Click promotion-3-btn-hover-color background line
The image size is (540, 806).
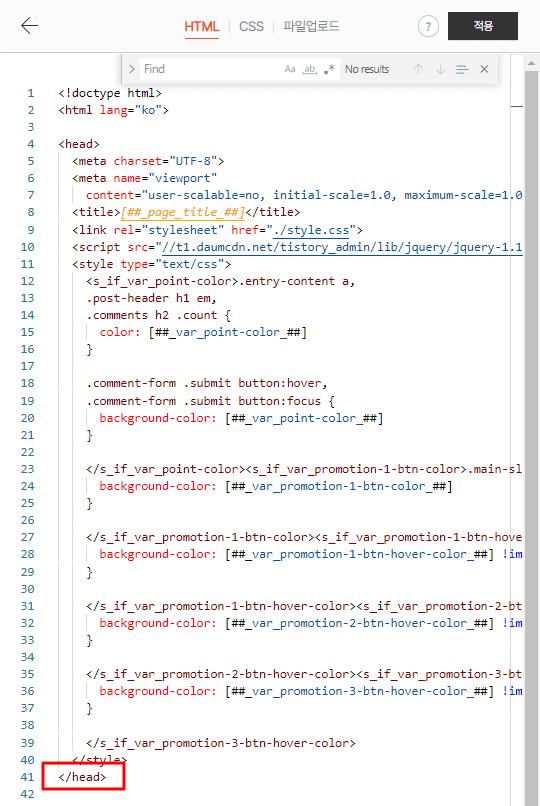(311, 691)
